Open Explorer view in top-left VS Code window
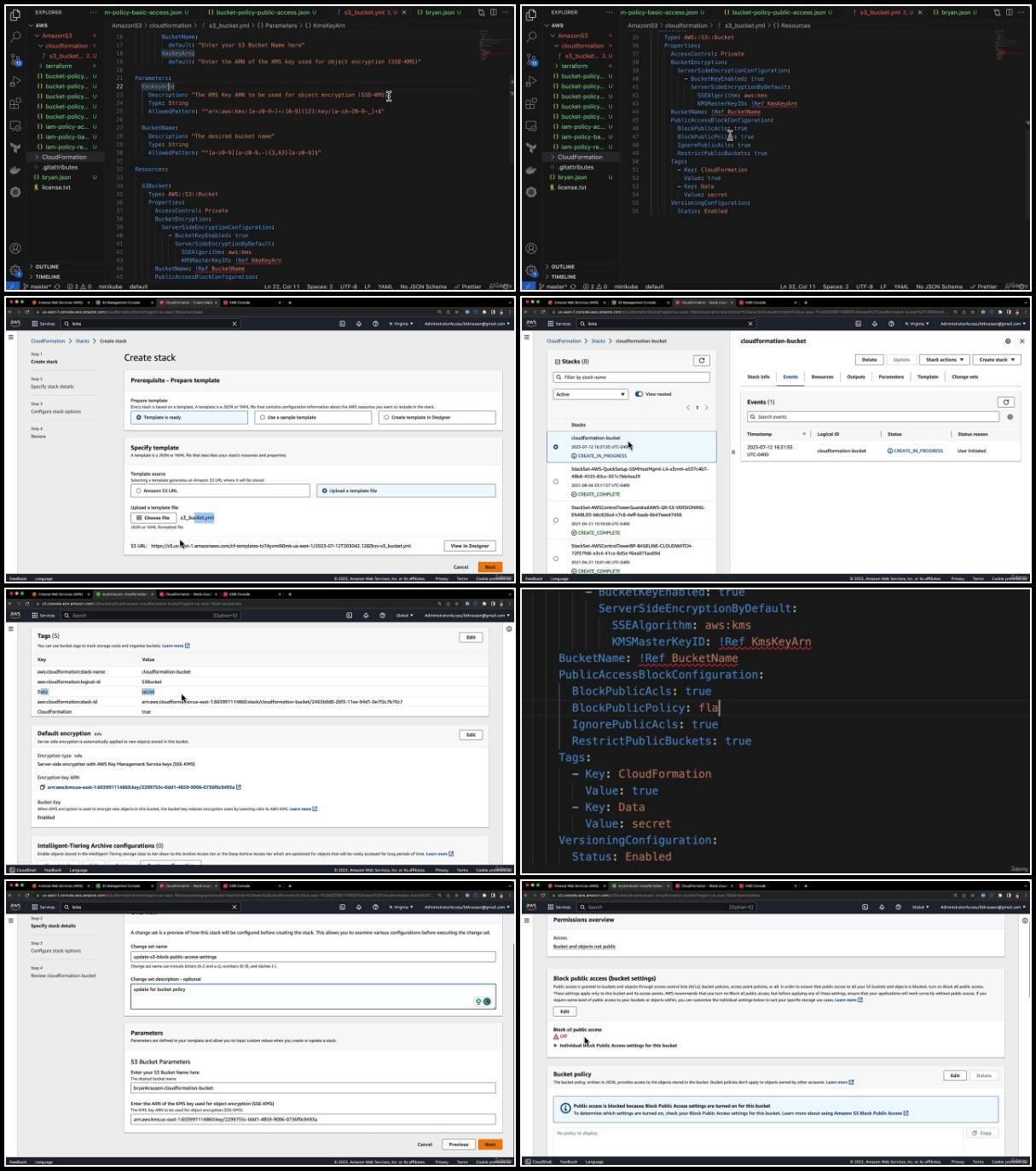1036x1171 pixels. click(15, 14)
